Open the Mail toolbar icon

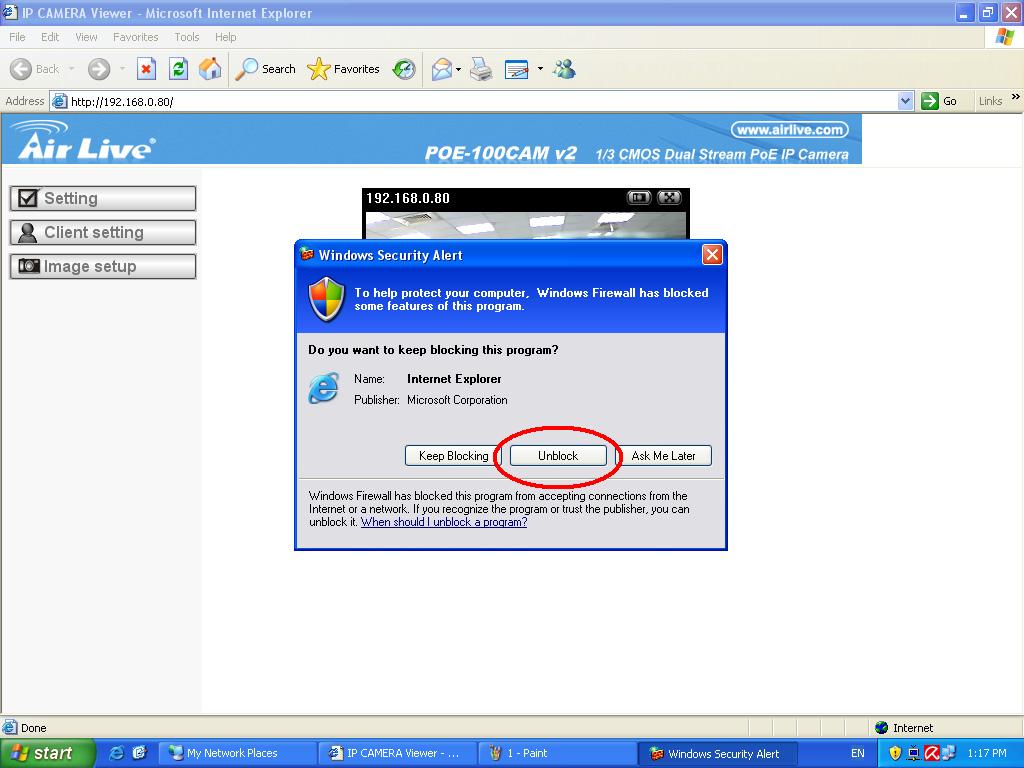(441, 69)
